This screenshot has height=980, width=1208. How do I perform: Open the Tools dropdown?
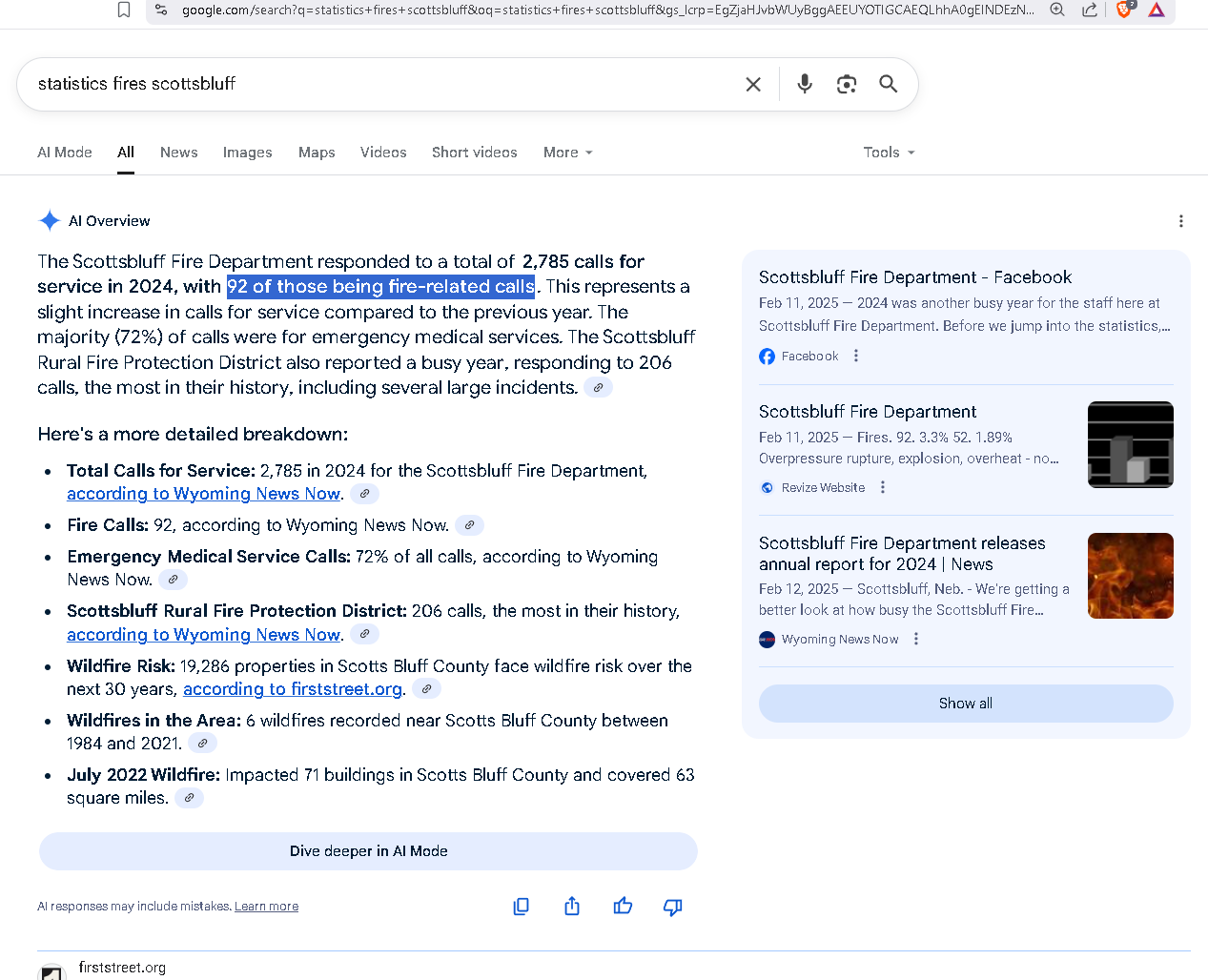[x=889, y=153]
